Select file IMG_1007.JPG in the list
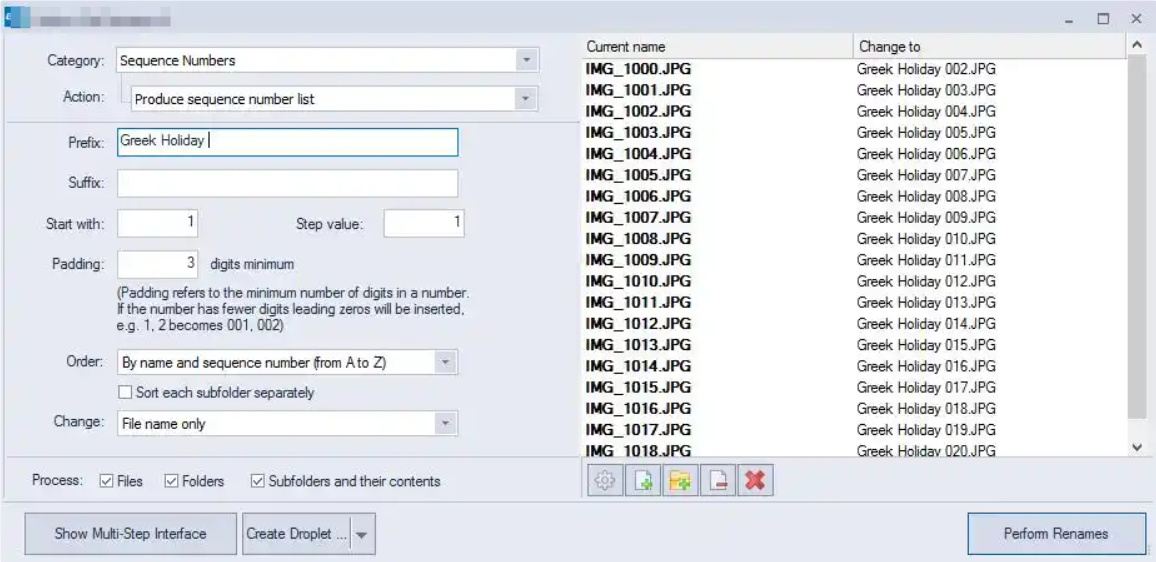Screen dimensions: 1156x562 pyautogui.click(x=638, y=218)
